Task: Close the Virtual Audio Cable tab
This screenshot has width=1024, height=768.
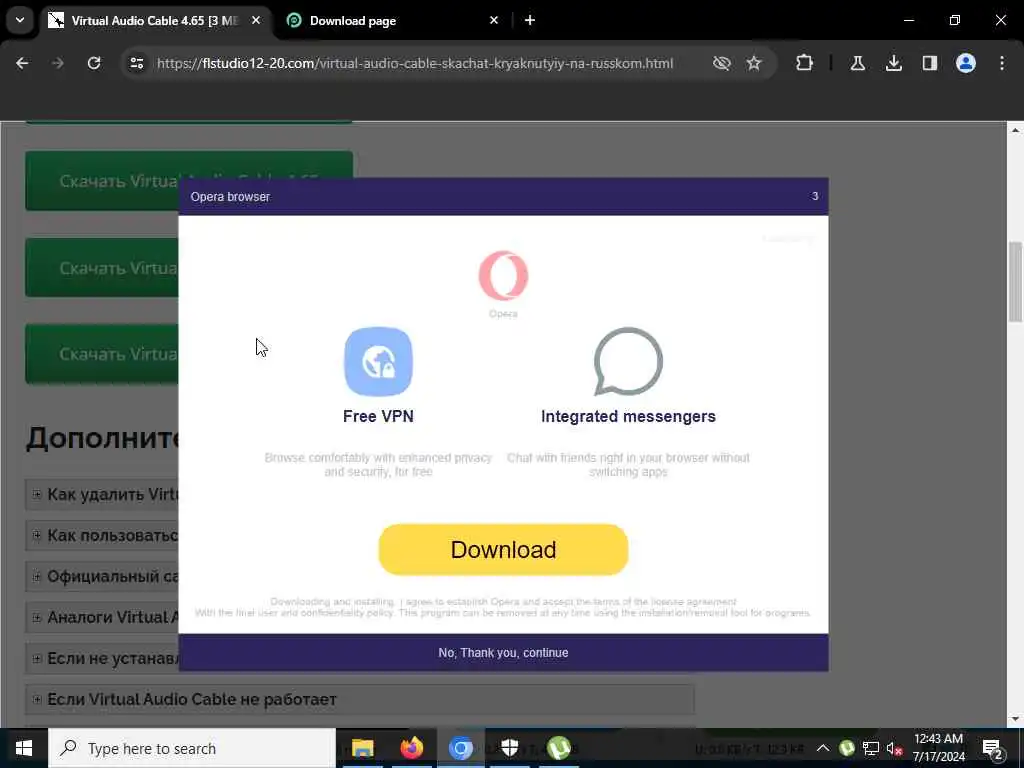Action: 256,21
